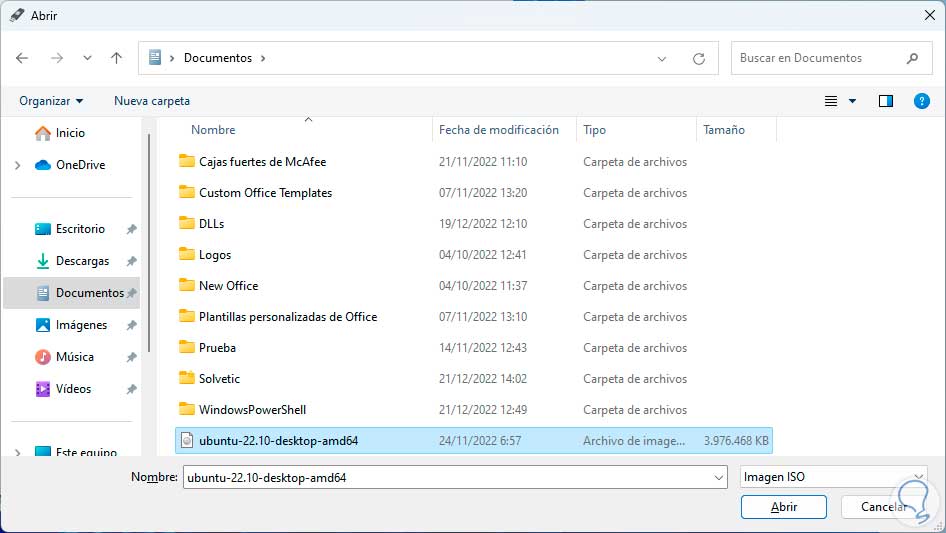Click the 24/11/2022 6:57 date cell
Screen dimensions: 946x533
480,441
